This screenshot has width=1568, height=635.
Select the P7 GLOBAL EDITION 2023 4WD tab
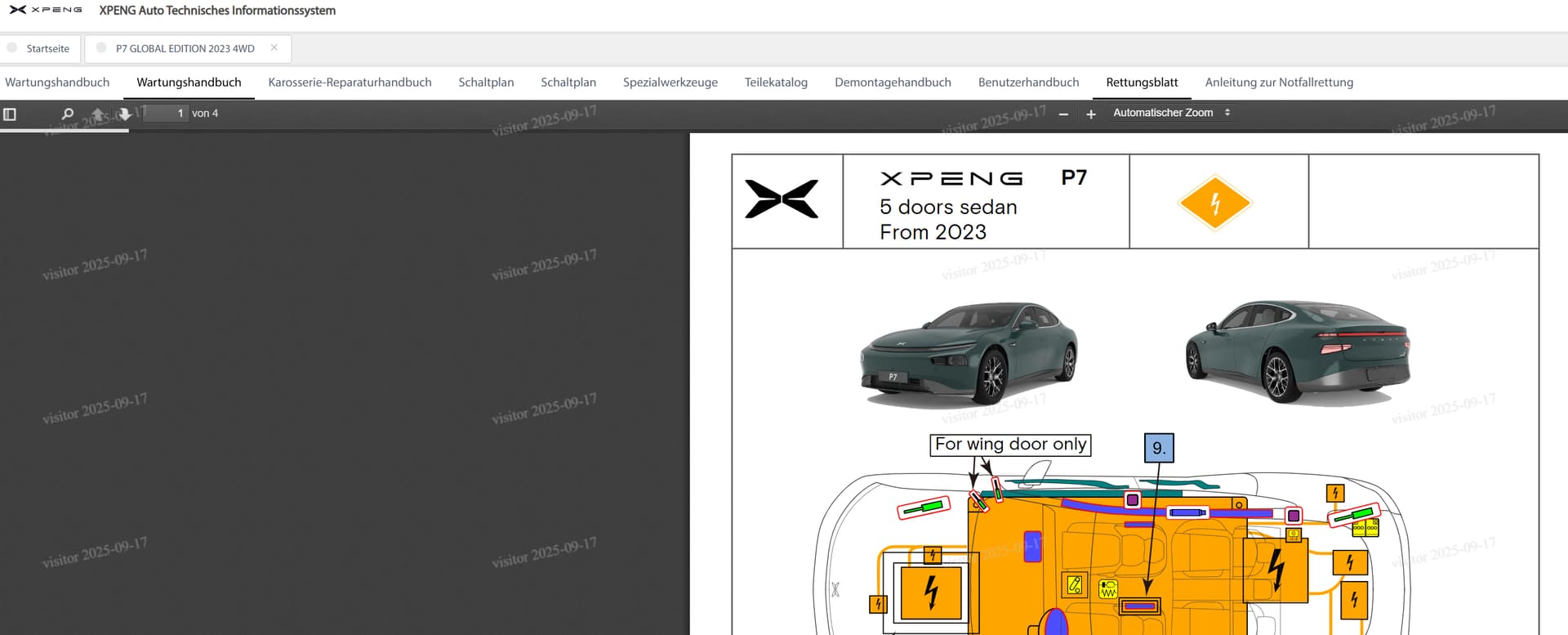pos(185,49)
